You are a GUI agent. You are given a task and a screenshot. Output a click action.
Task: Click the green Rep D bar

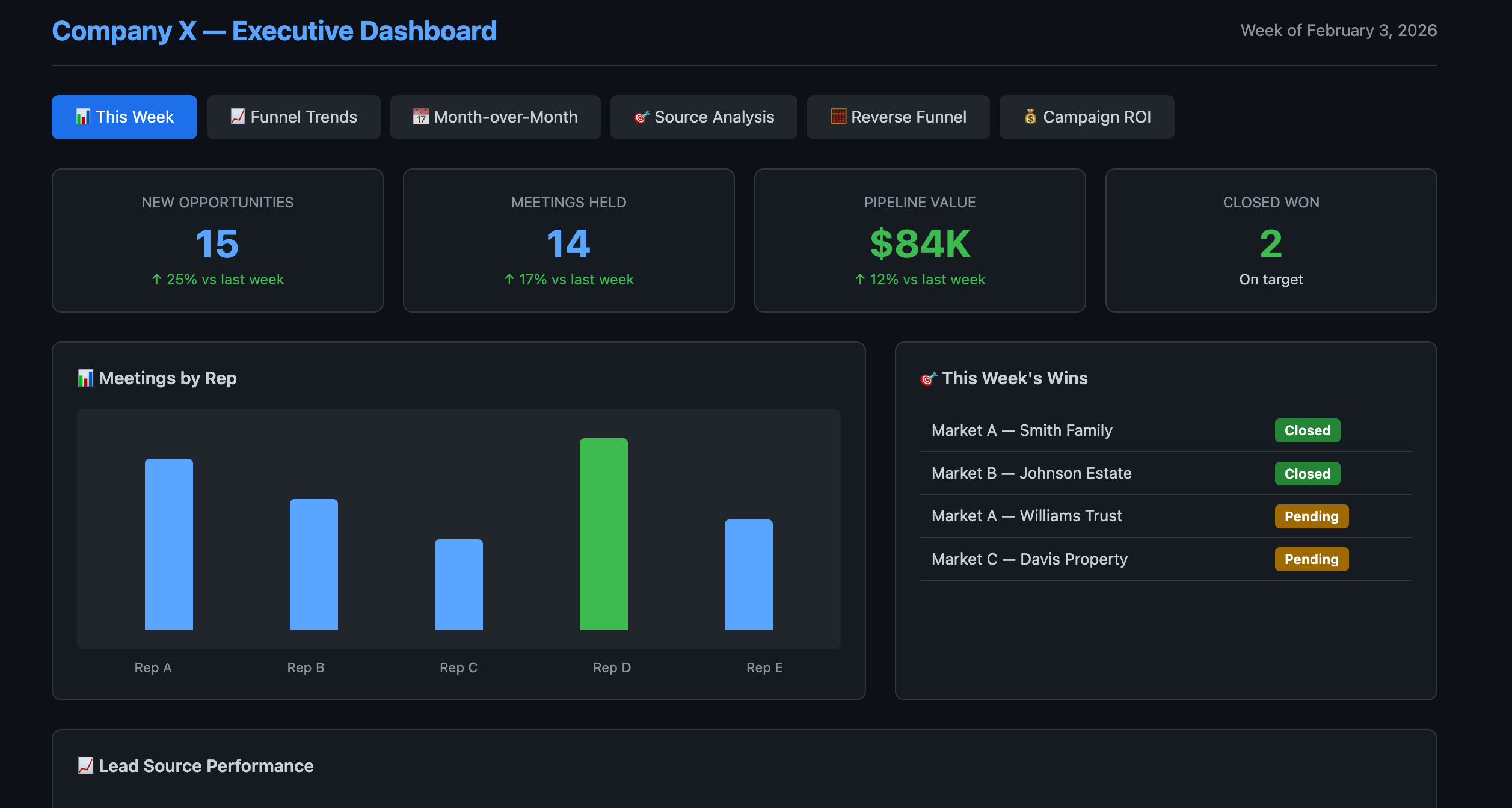click(x=603, y=534)
